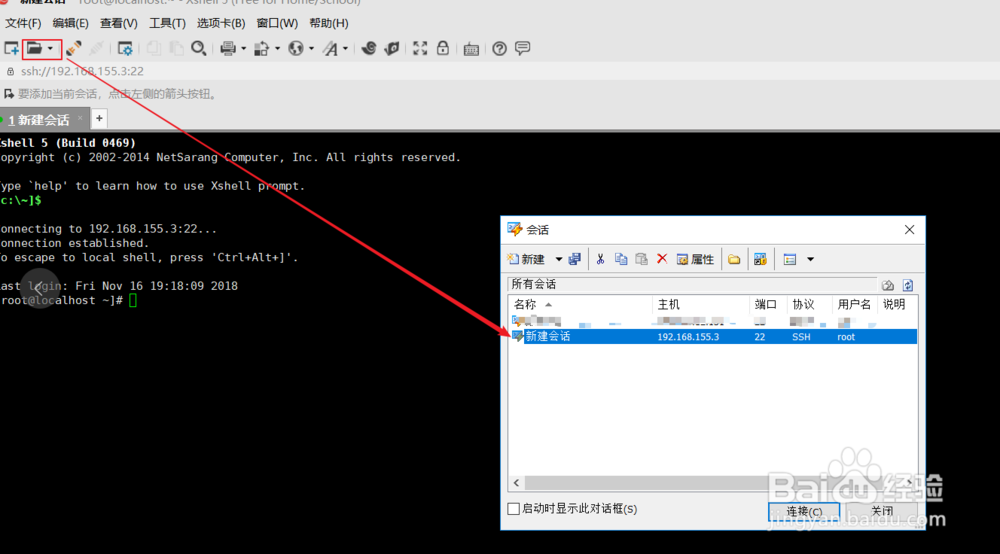Click the red Delete X icon
This screenshot has height=554, width=1000.
tap(662, 259)
